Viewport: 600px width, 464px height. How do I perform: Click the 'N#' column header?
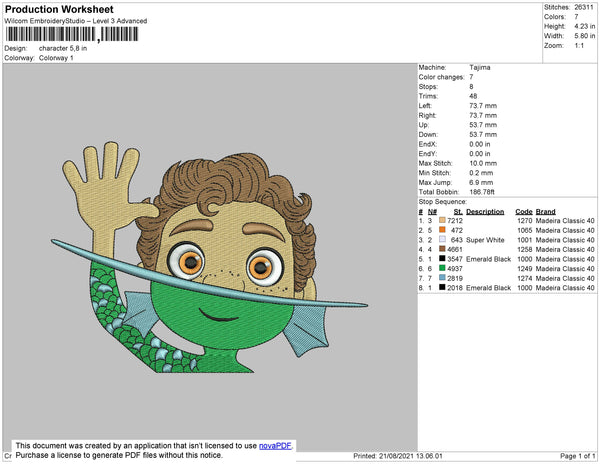(x=432, y=212)
